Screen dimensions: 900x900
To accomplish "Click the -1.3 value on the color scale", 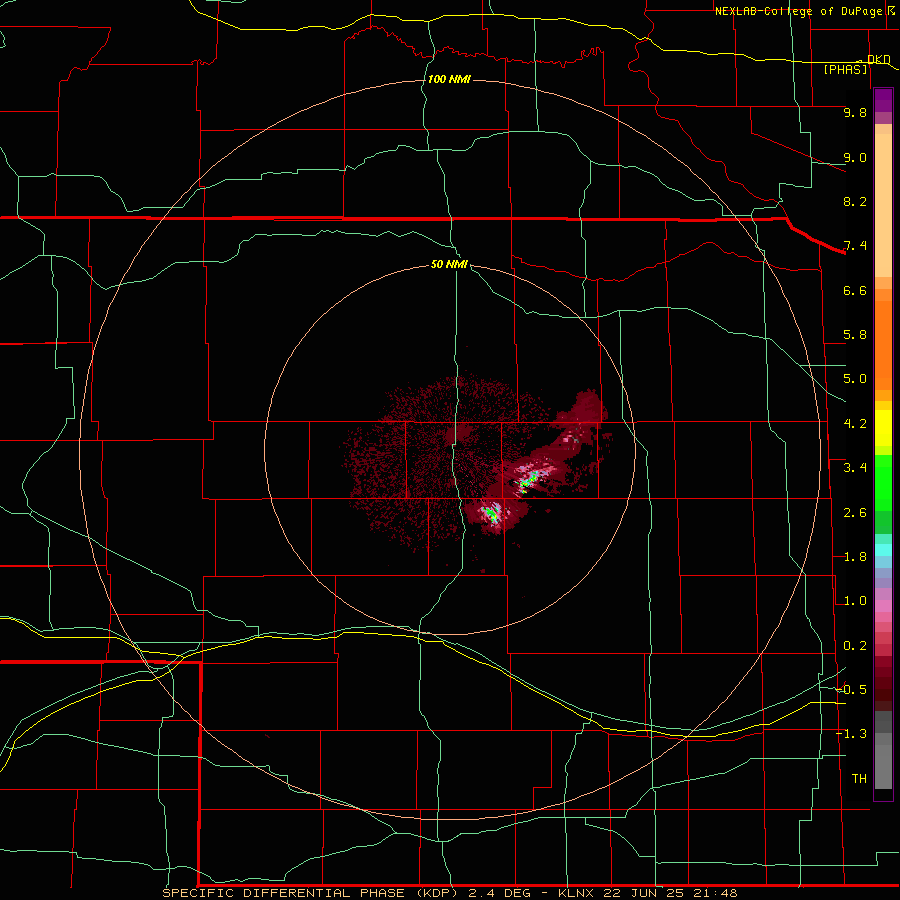I will point(851,734).
